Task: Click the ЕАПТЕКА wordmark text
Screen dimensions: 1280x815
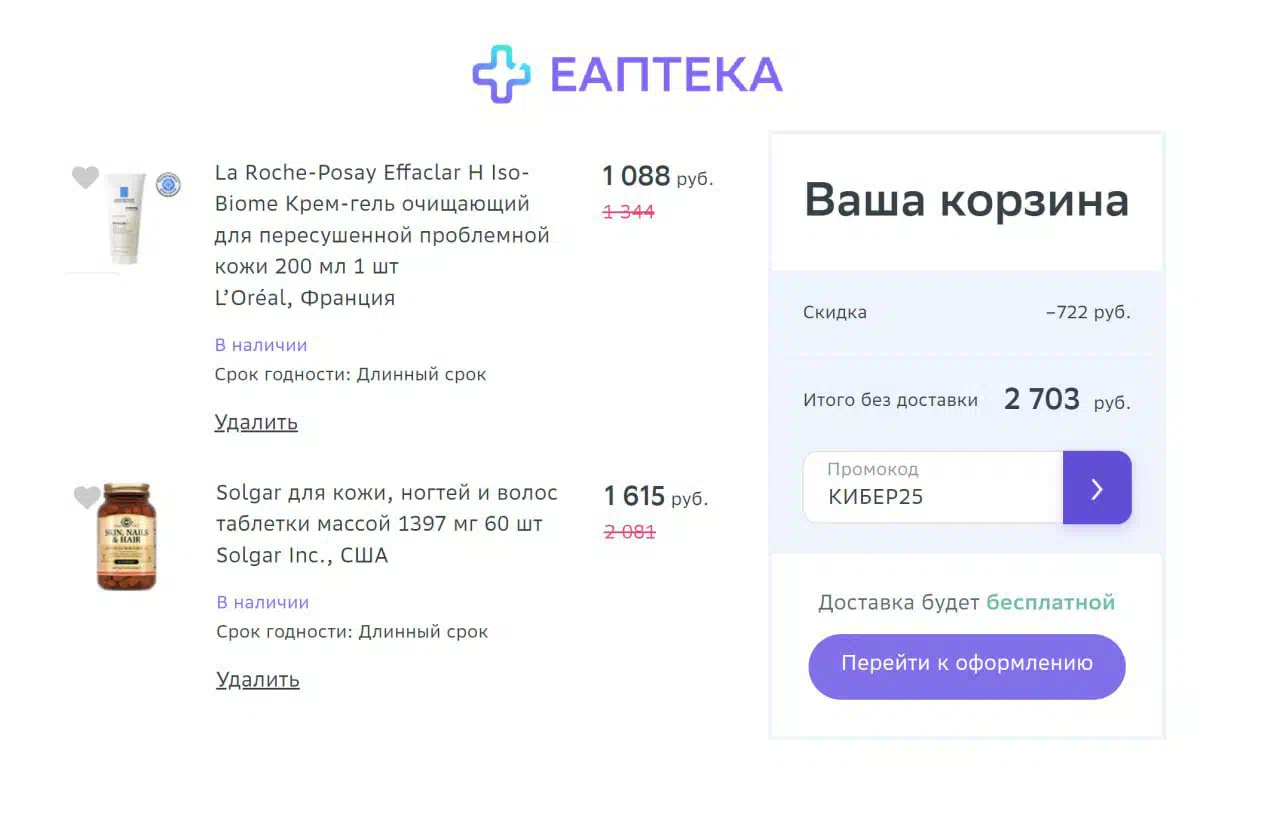Action: (x=666, y=75)
